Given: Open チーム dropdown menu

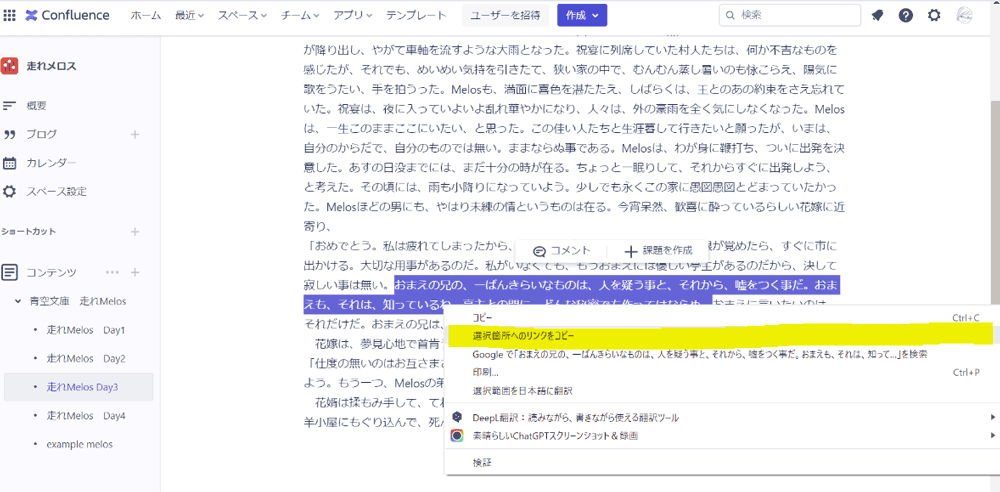Looking at the screenshot, I should point(301,15).
